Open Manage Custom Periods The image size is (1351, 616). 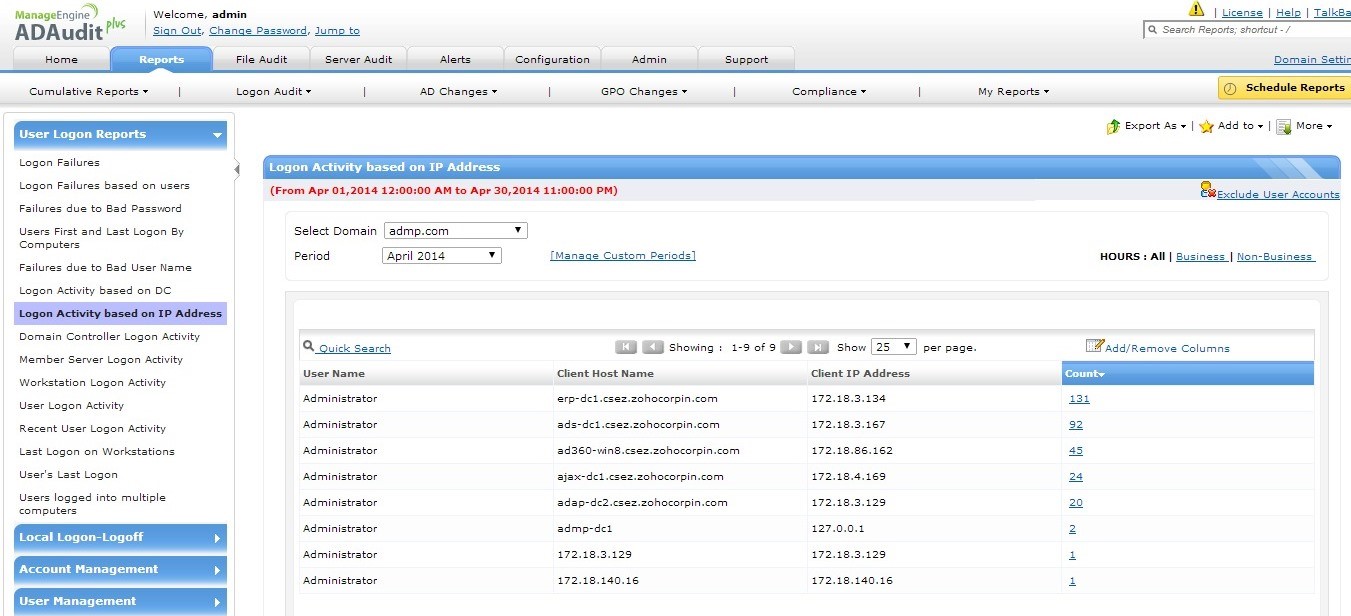622,255
